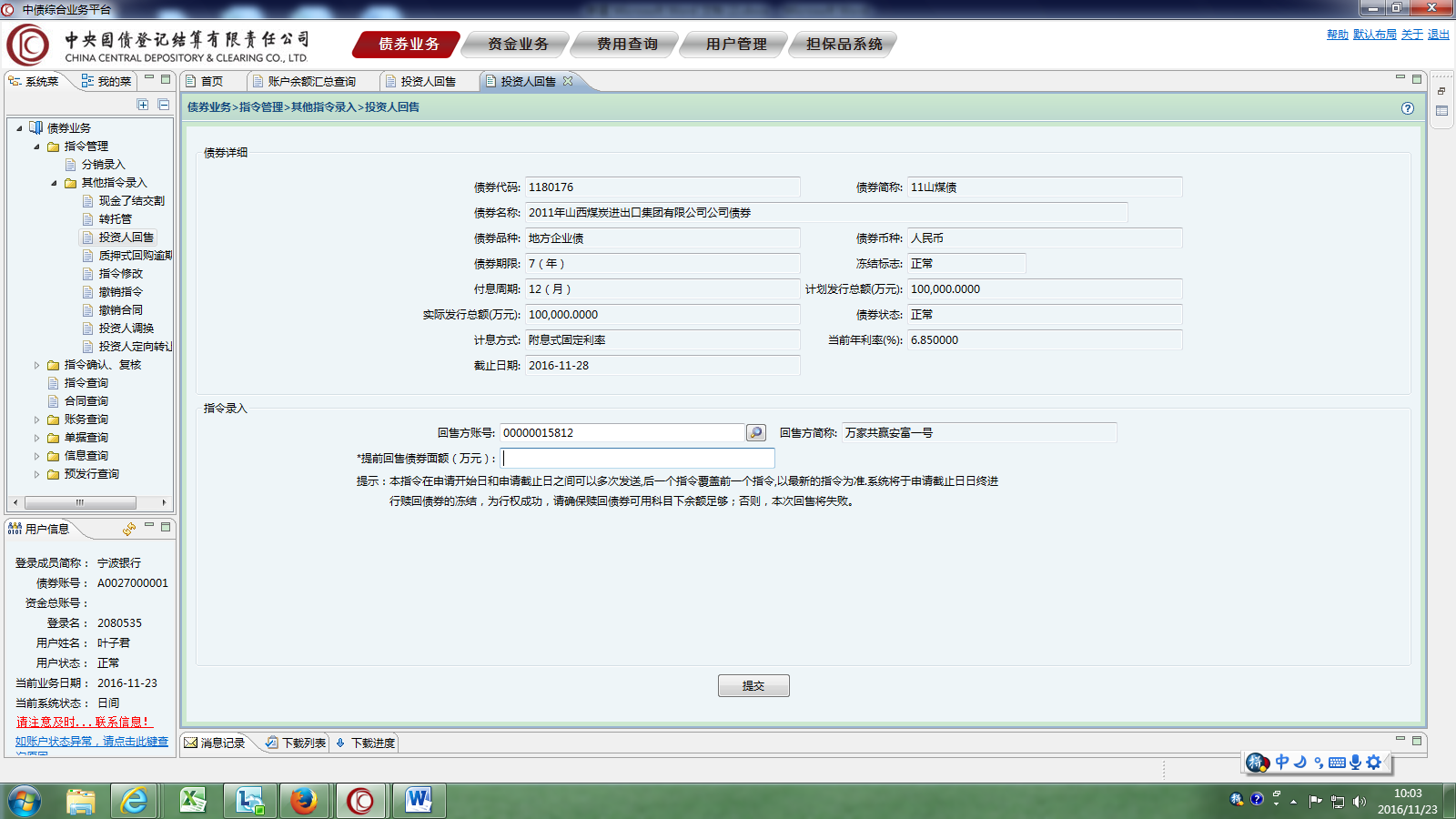Open the soft keyboard from the IME bar

[1337, 763]
